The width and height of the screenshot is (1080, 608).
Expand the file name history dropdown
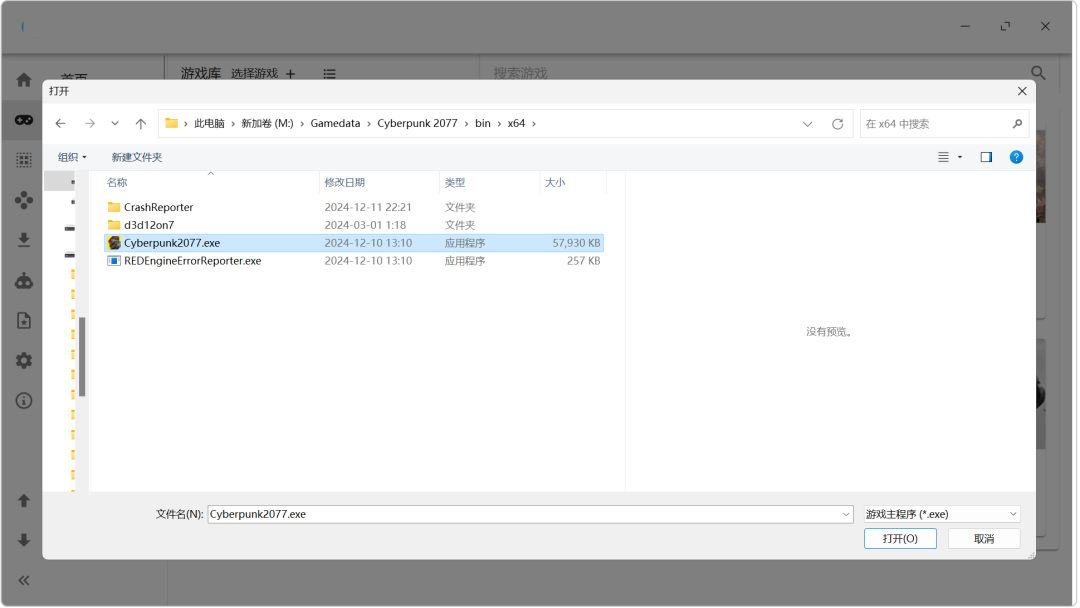[846, 514]
